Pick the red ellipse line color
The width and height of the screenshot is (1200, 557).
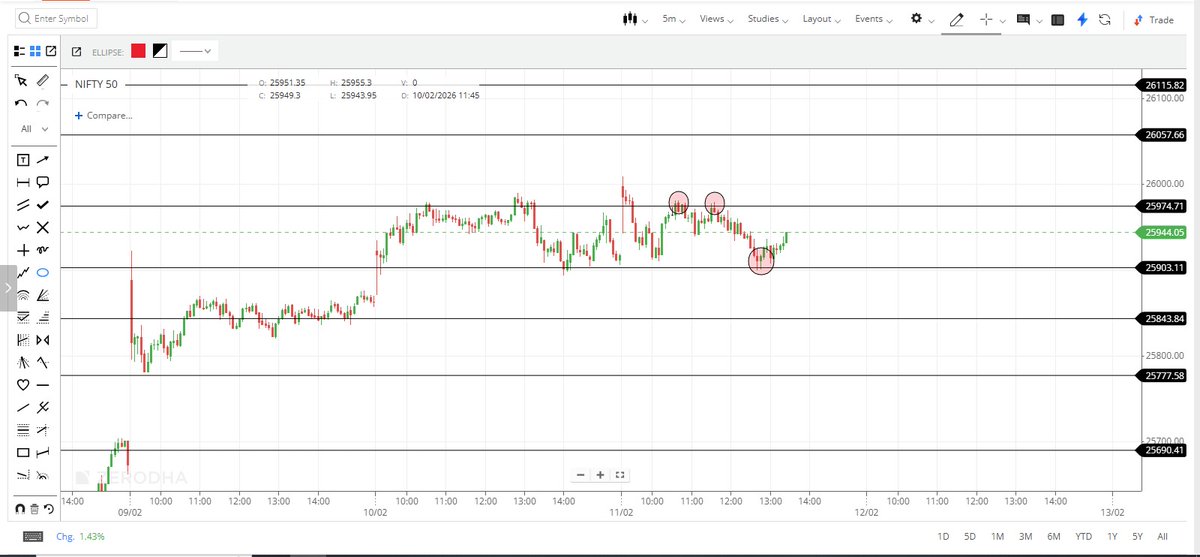point(138,51)
